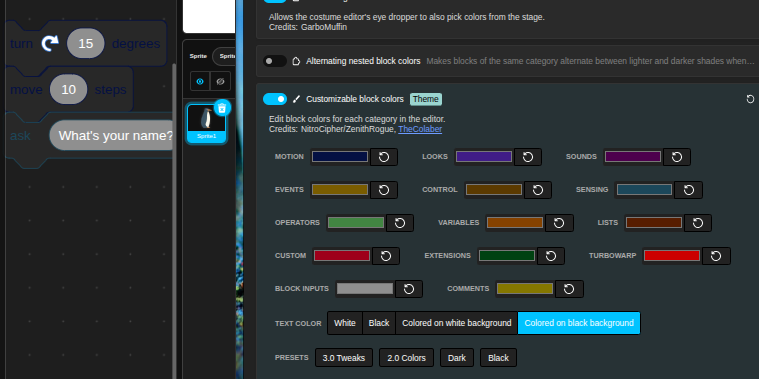Reset the Looks block color
Image resolution: width=759 pixels, height=379 pixels.
(x=528, y=157)
